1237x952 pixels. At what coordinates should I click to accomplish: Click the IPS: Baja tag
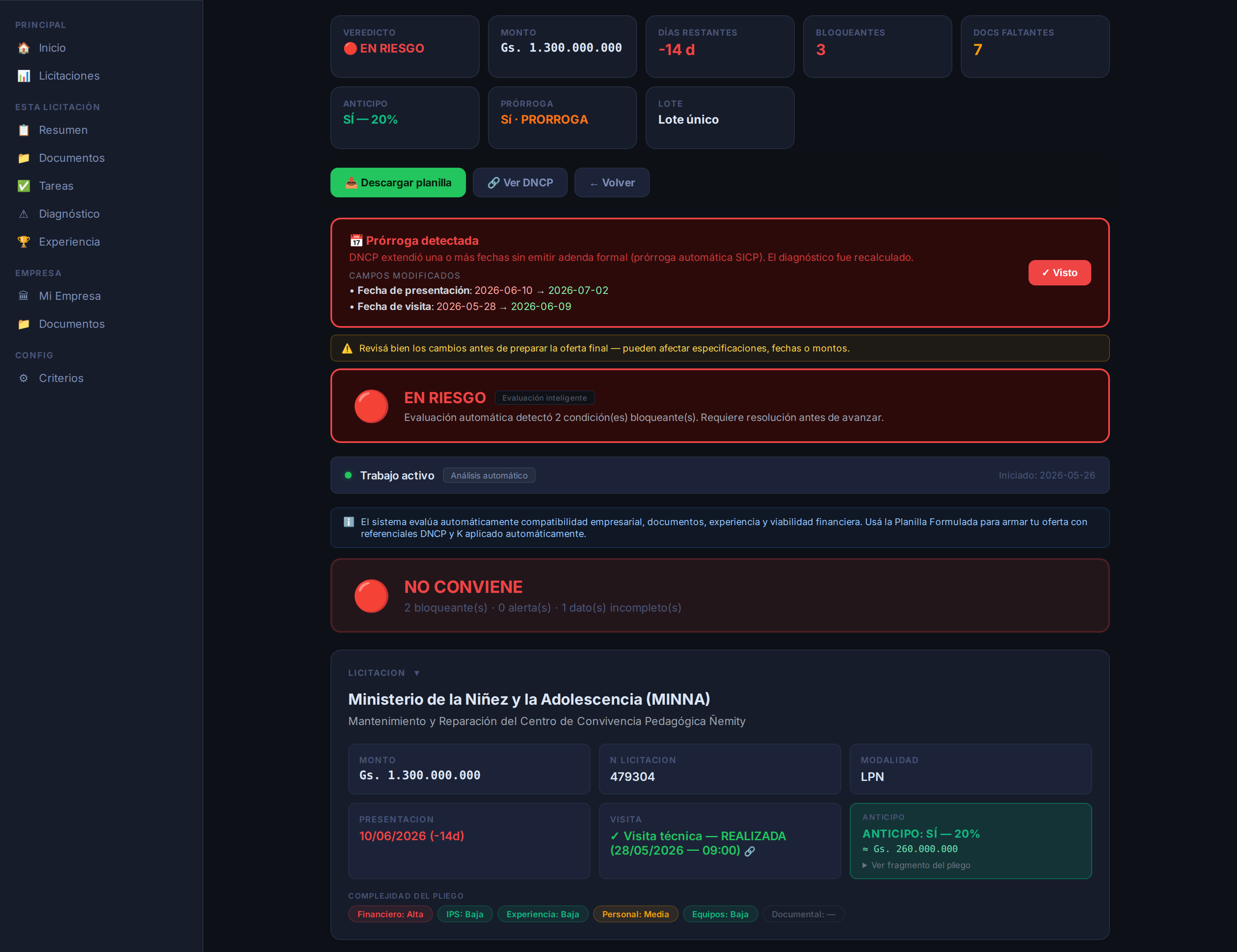coord(465,914)
